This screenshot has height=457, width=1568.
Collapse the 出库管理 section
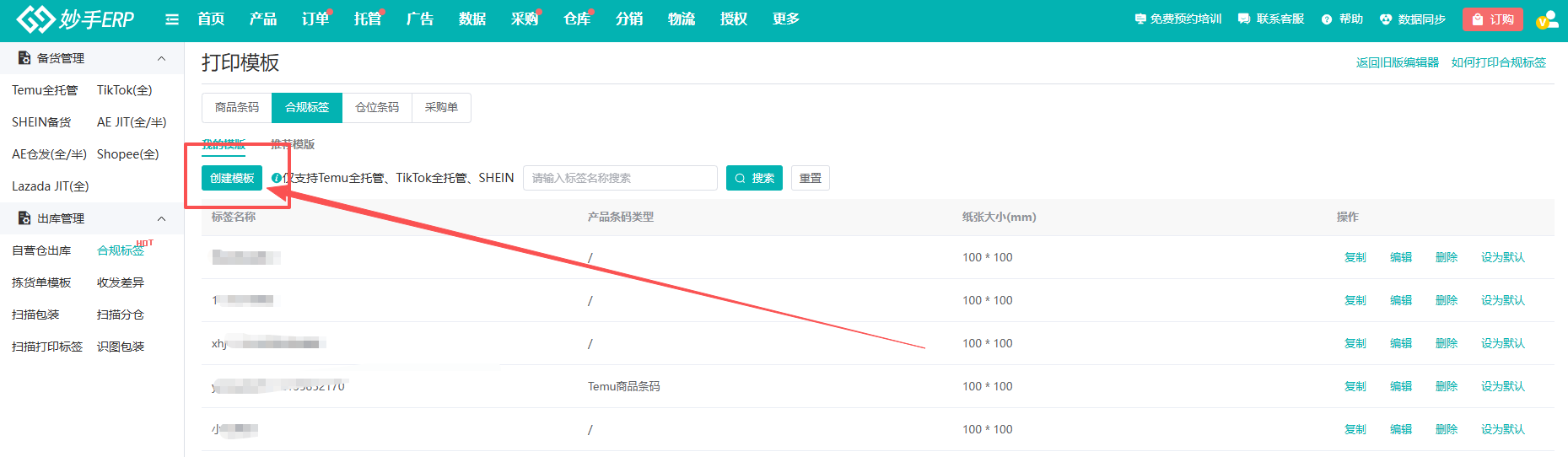[161, 218]
